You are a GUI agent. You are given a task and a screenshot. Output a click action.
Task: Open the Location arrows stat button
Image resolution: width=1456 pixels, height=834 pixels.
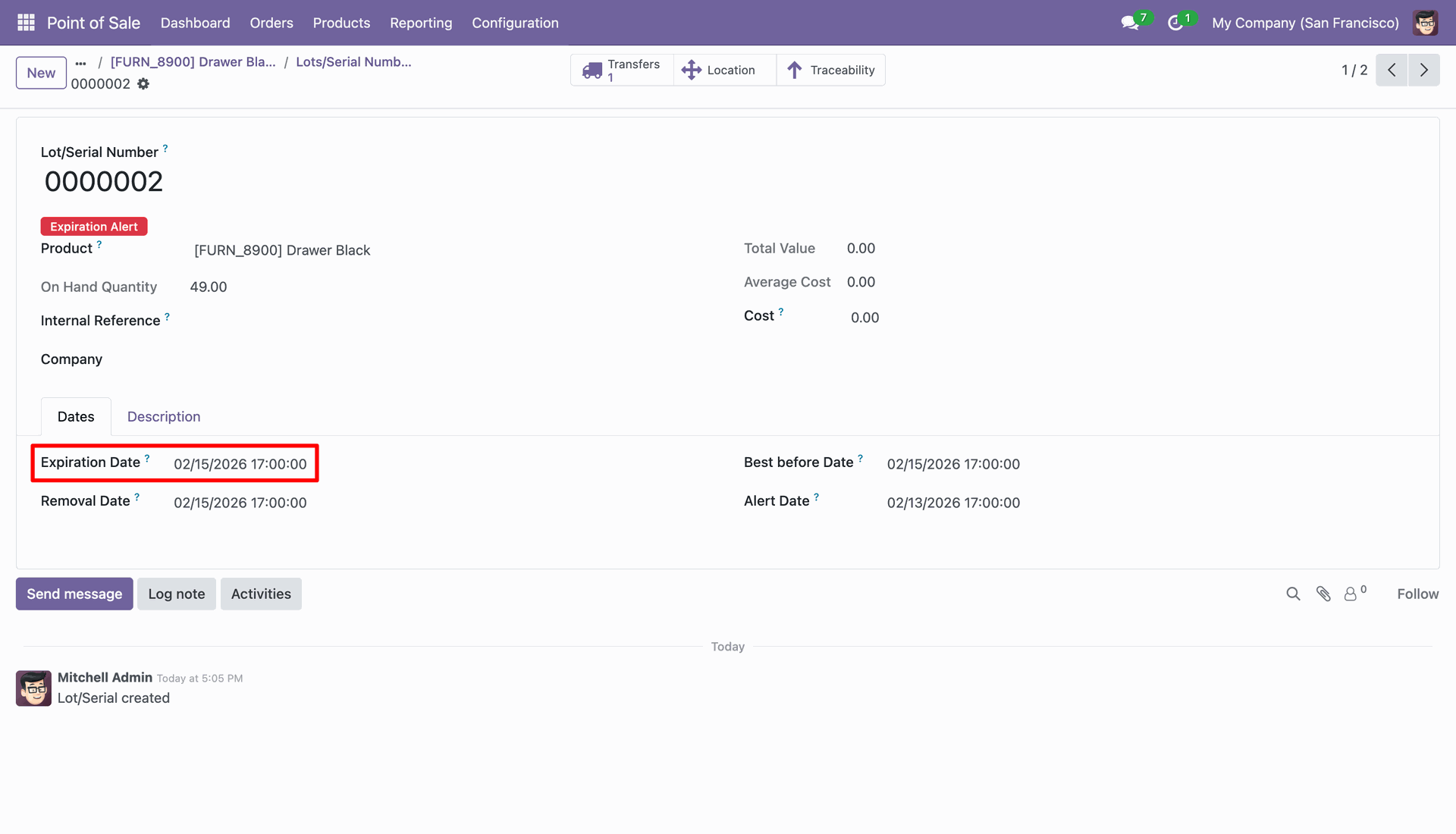pos(719,70)
